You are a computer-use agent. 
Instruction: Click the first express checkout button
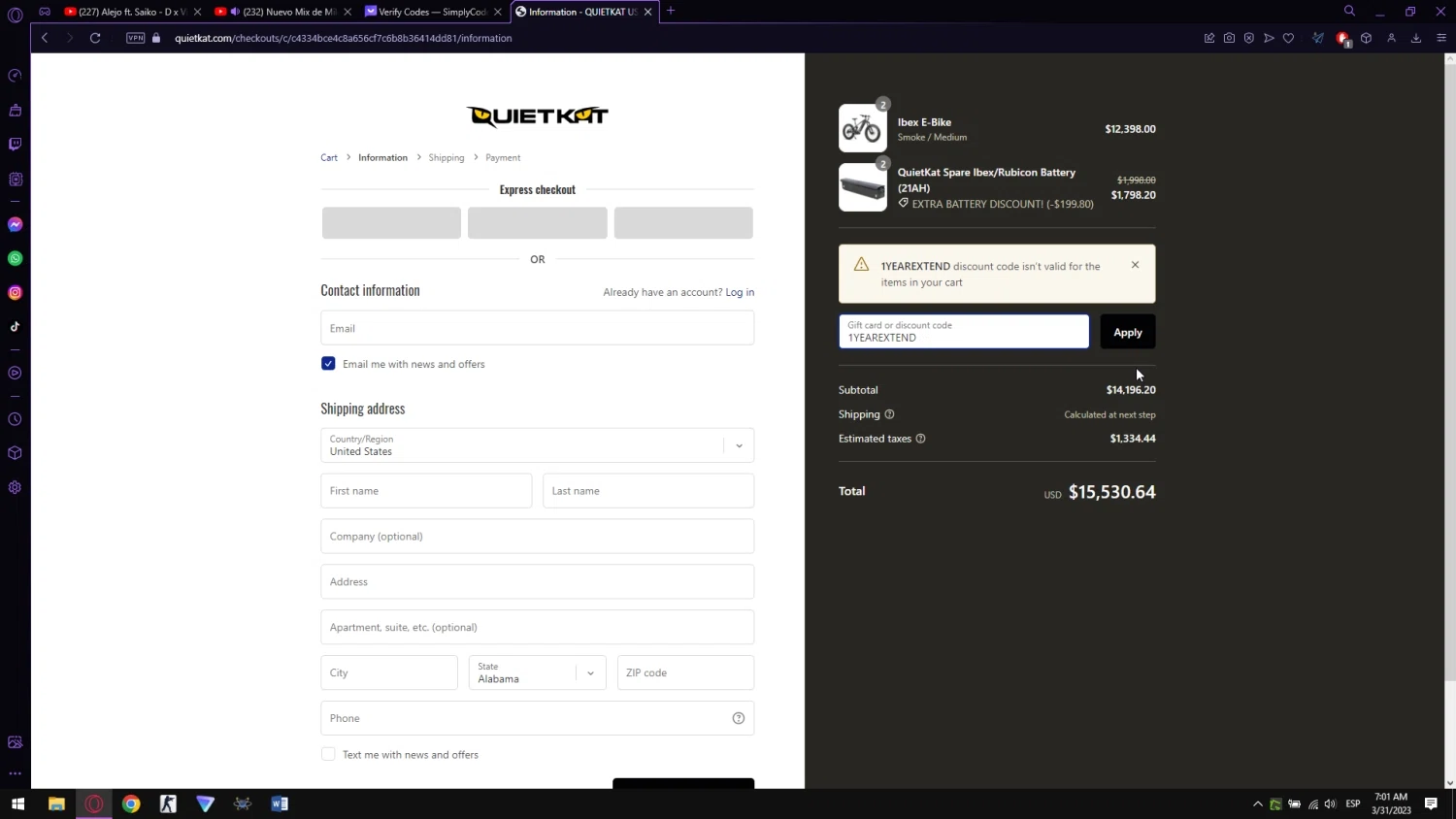pyautogui.click(x=391, y=222)
